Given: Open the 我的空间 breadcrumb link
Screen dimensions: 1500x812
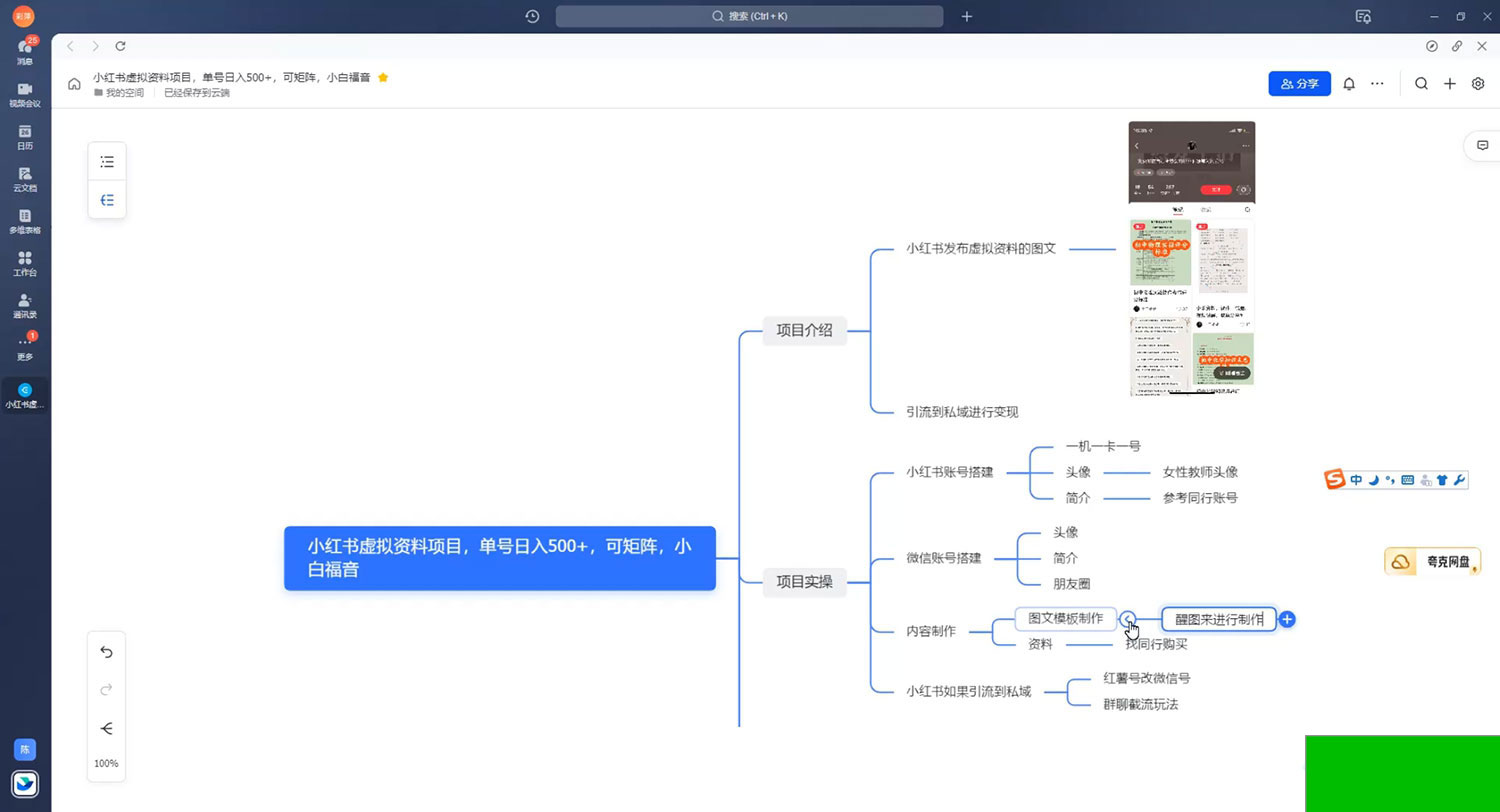Looking at the screenshot, I should tap(124, 93).
